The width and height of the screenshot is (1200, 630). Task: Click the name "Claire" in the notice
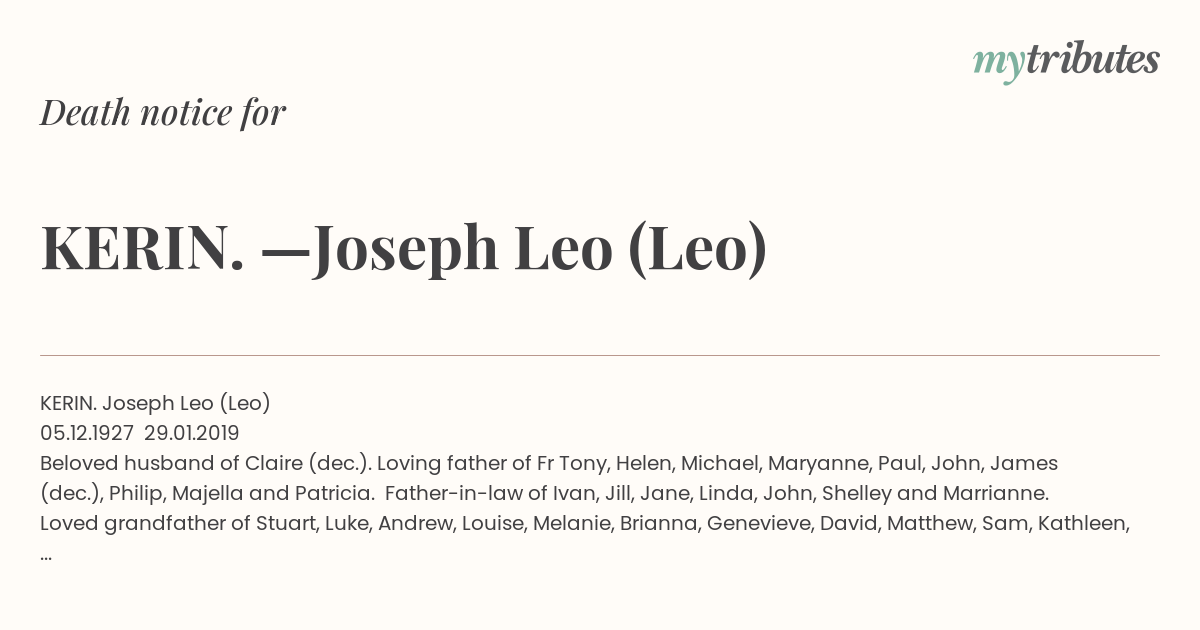pos(274,463)
